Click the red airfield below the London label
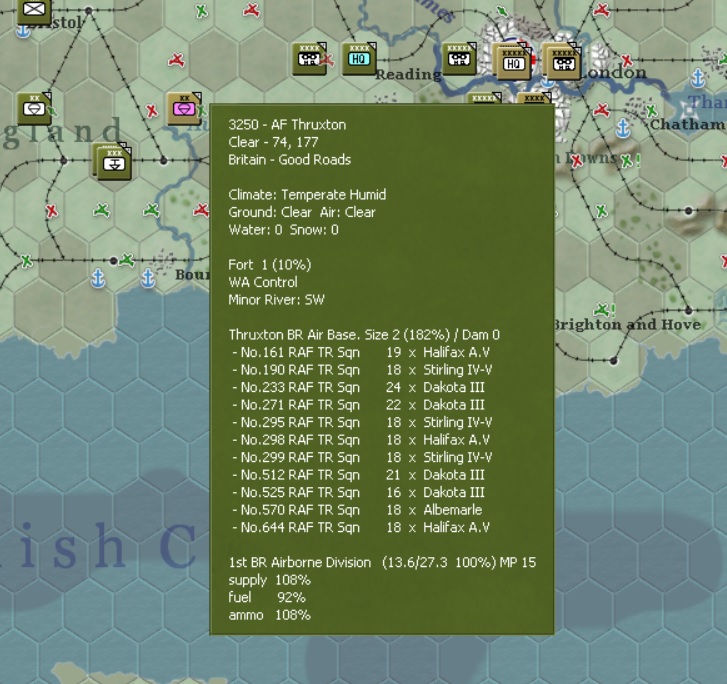The height and width of the screenshot is (684, 727). [x=601, y=110]
